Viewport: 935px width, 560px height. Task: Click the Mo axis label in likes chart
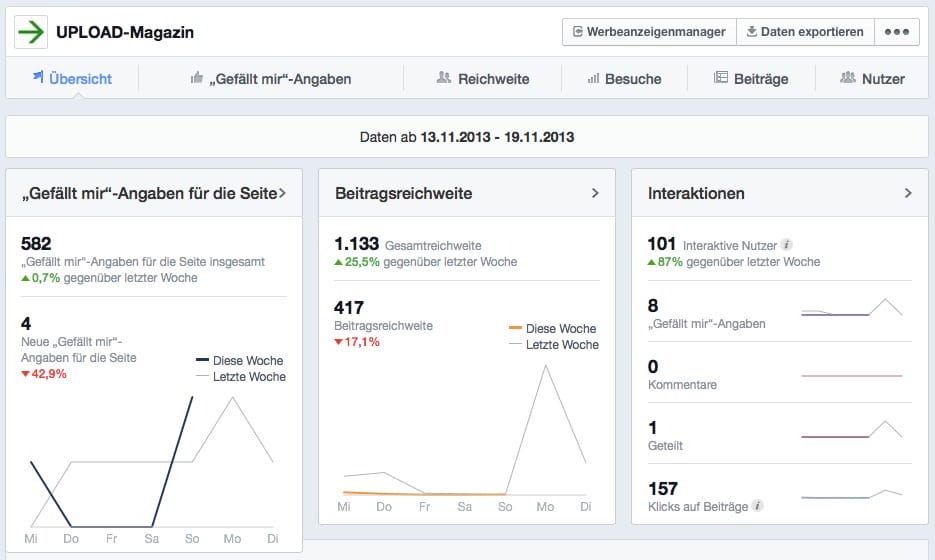pos(232,539)
